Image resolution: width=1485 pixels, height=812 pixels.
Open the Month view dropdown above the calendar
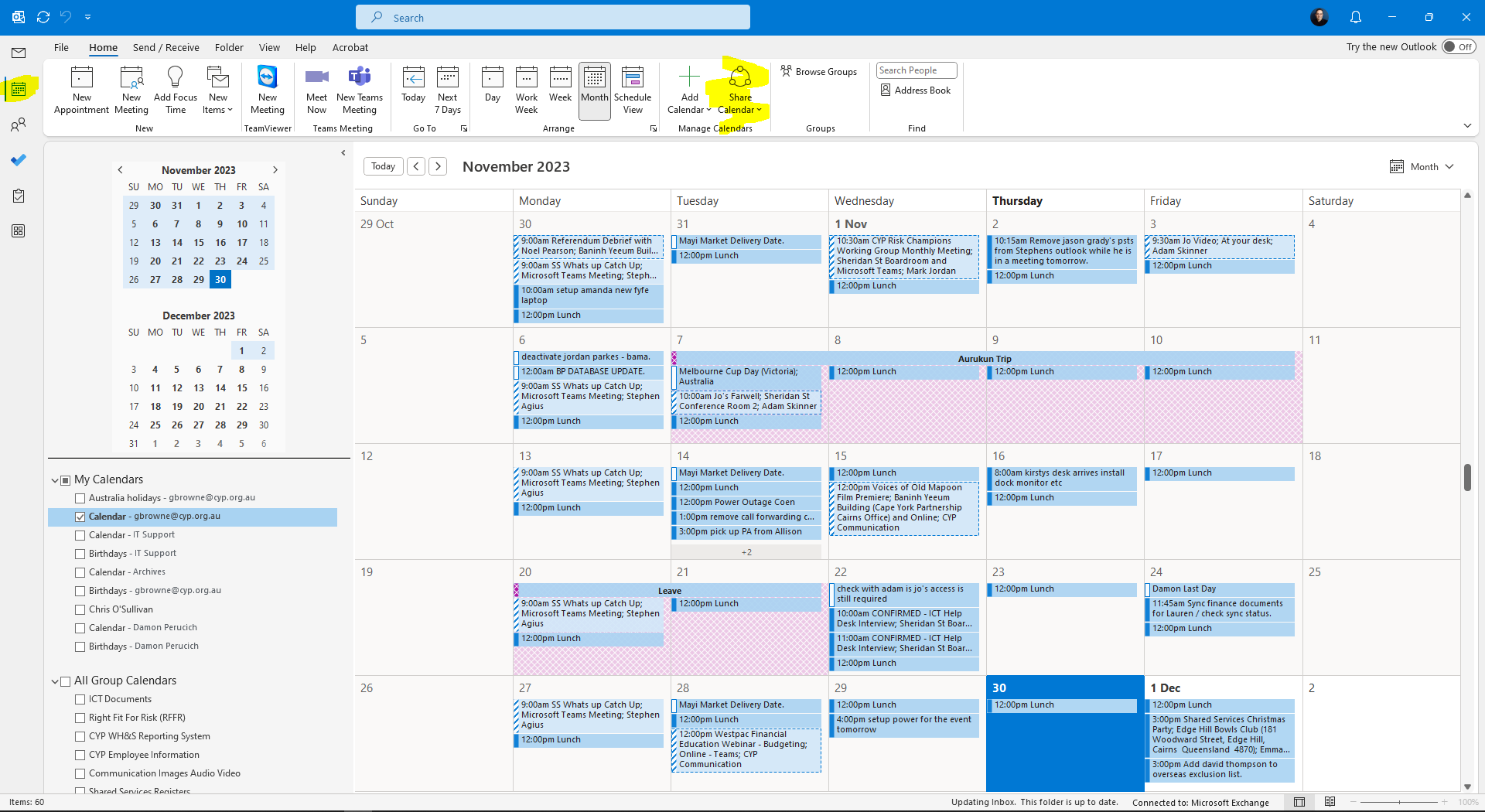pos(1422,165)
